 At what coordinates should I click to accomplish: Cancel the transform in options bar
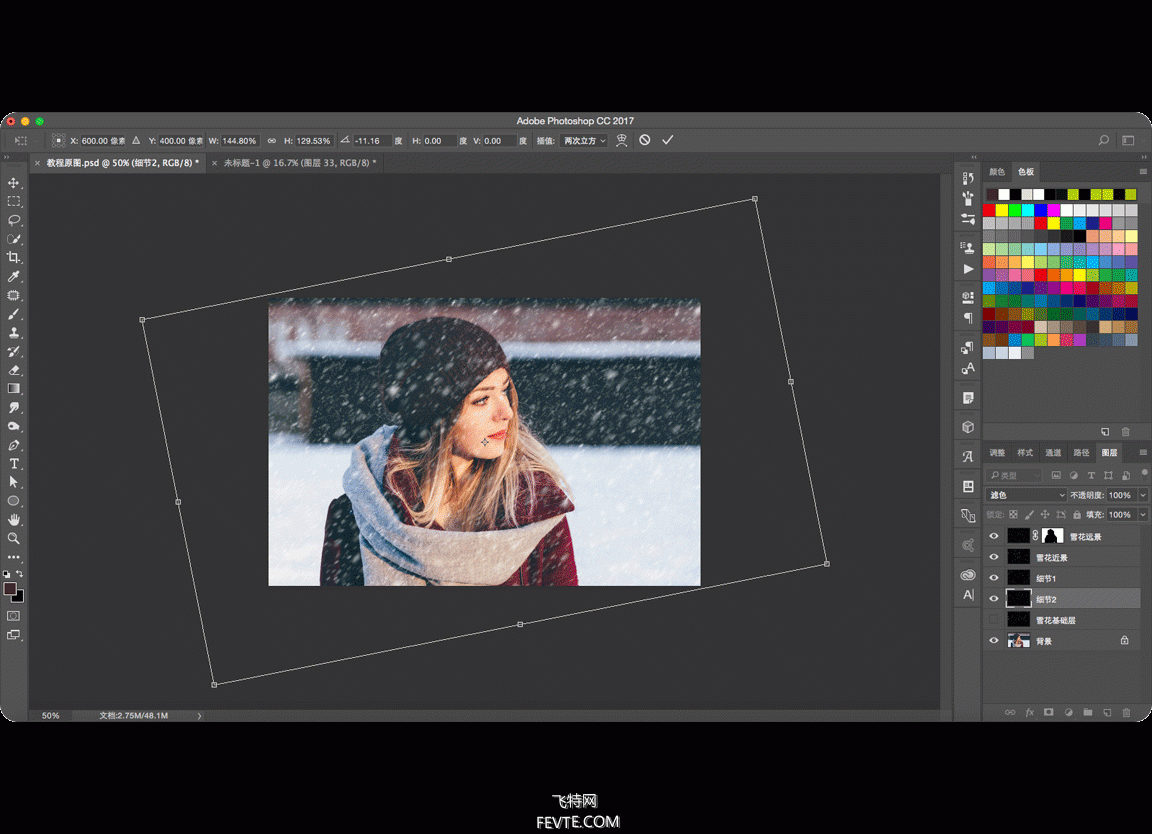pos(644,140)
